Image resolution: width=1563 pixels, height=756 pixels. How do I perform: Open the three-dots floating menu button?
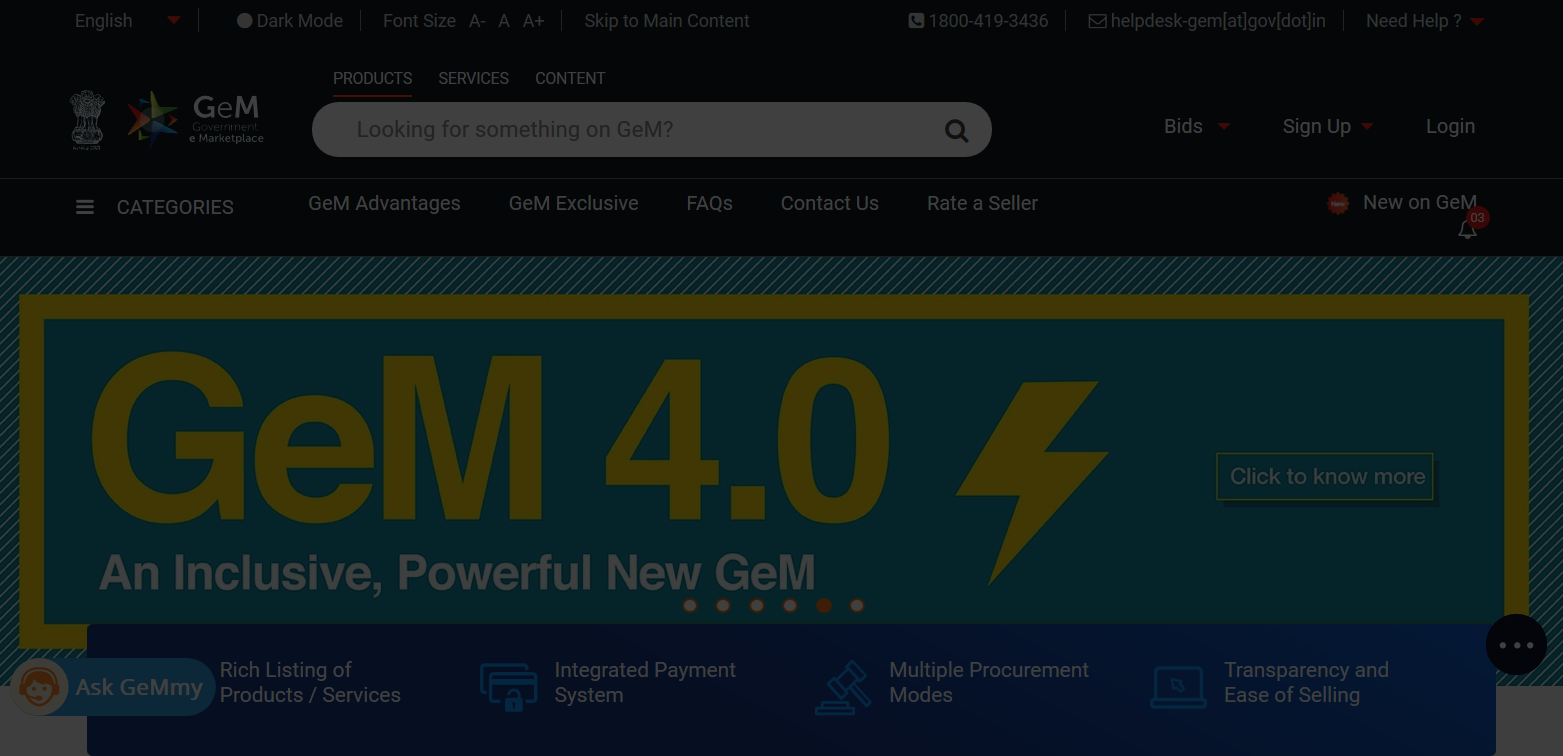point(1516,645)
